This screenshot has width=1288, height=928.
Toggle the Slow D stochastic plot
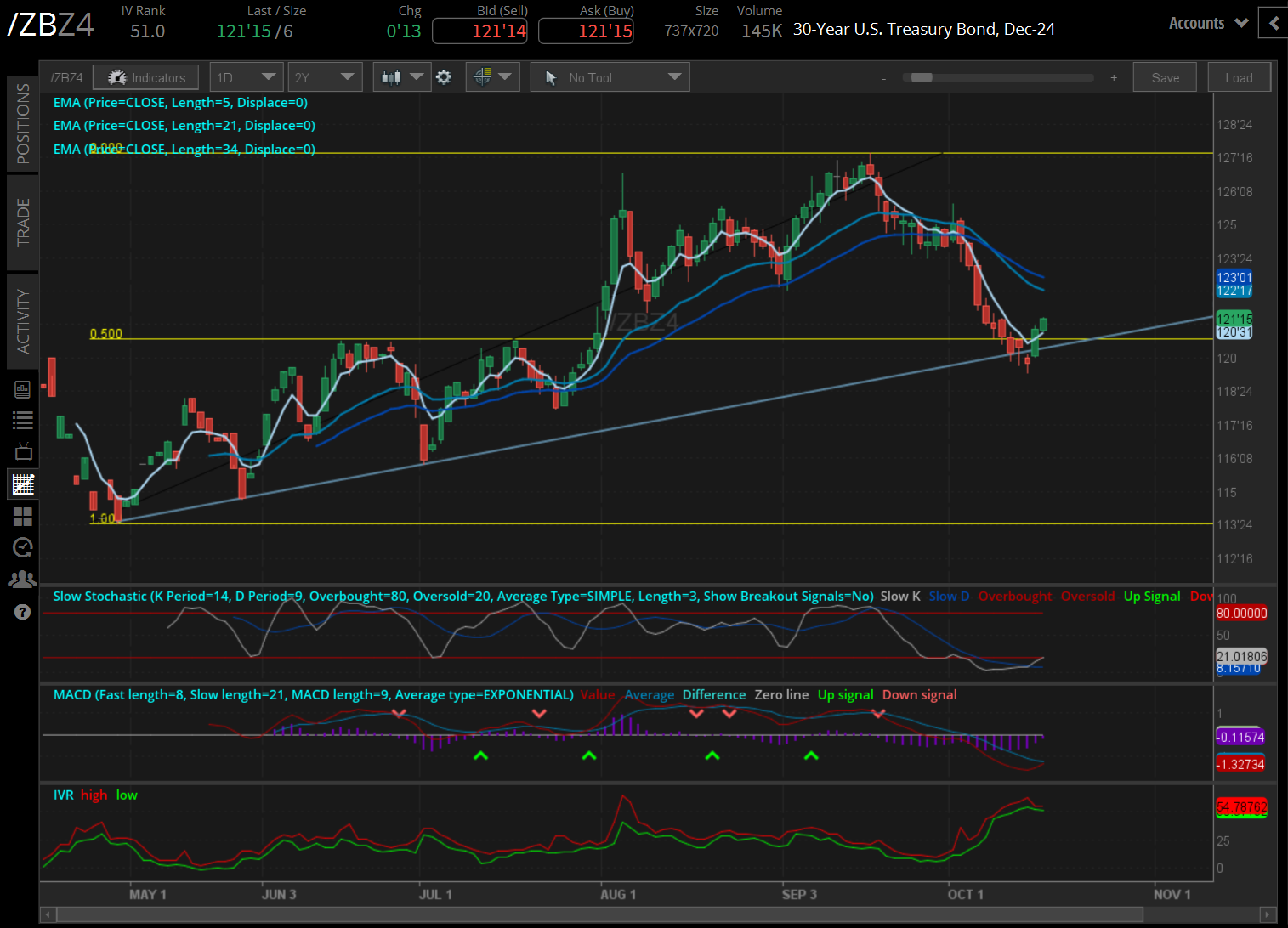coord(948,596)
